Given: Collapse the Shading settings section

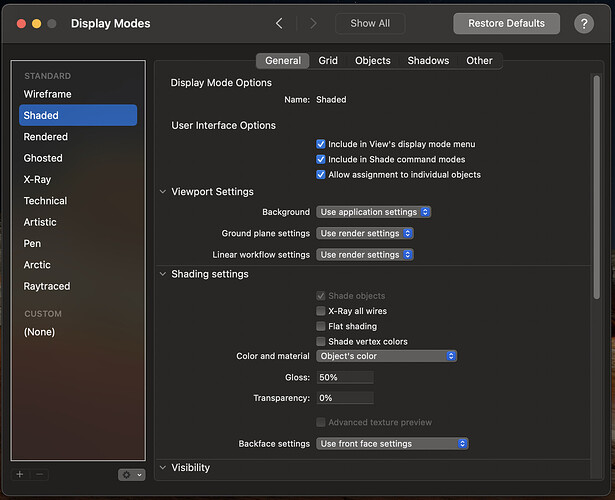Looking at the screenshot, I should click(x=163, y=274).
